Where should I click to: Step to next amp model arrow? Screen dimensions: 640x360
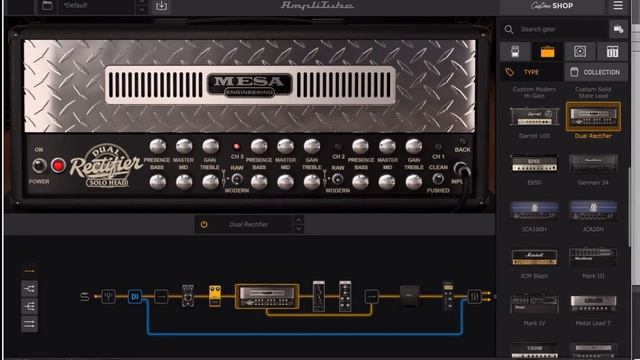click(x=299, y=229)
